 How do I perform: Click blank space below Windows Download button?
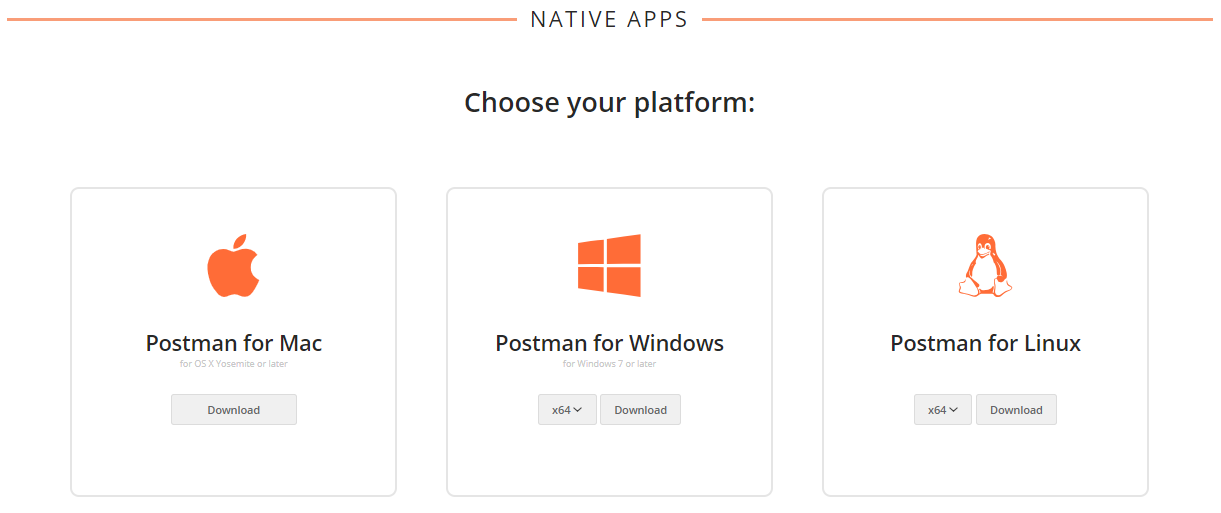[609, 460]
